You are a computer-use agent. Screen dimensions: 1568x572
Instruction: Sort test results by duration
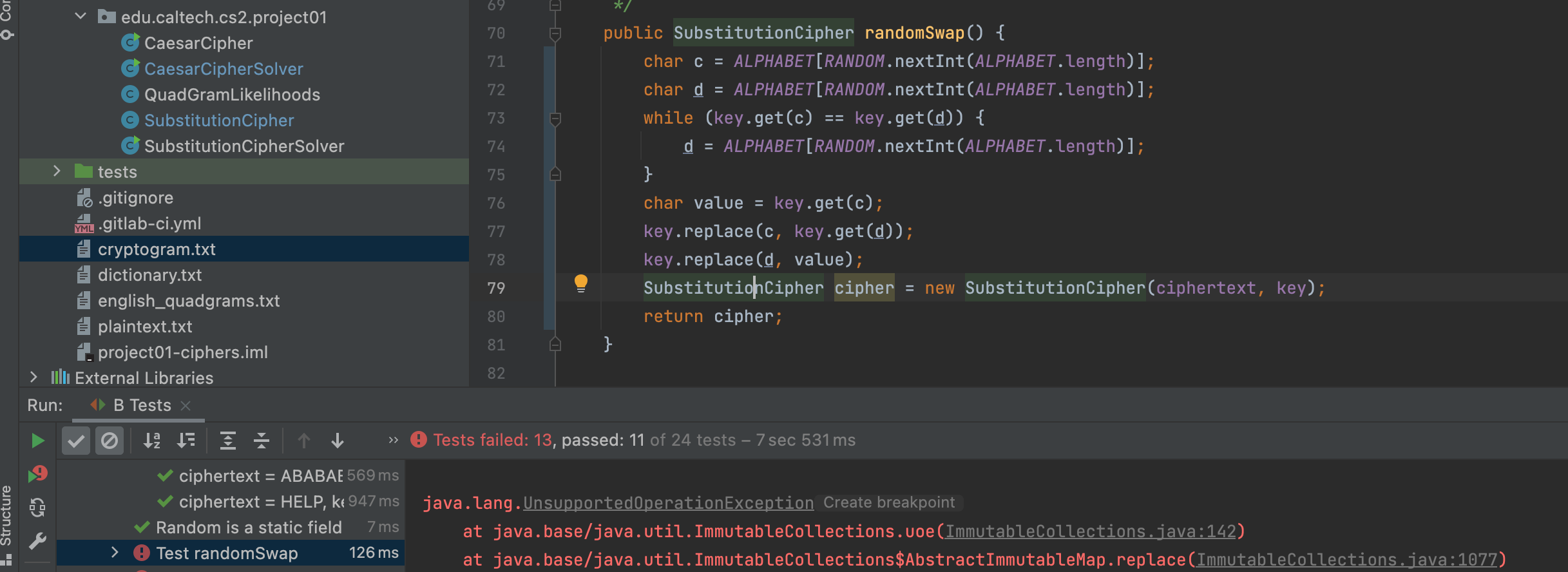pos(186,441)
